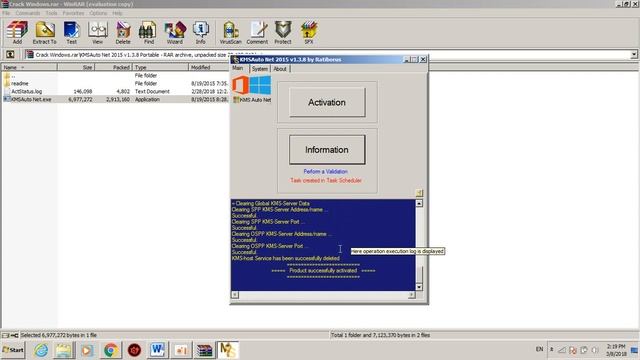
Task: Open the media player taskbar icon
Action: pos(87,350)
